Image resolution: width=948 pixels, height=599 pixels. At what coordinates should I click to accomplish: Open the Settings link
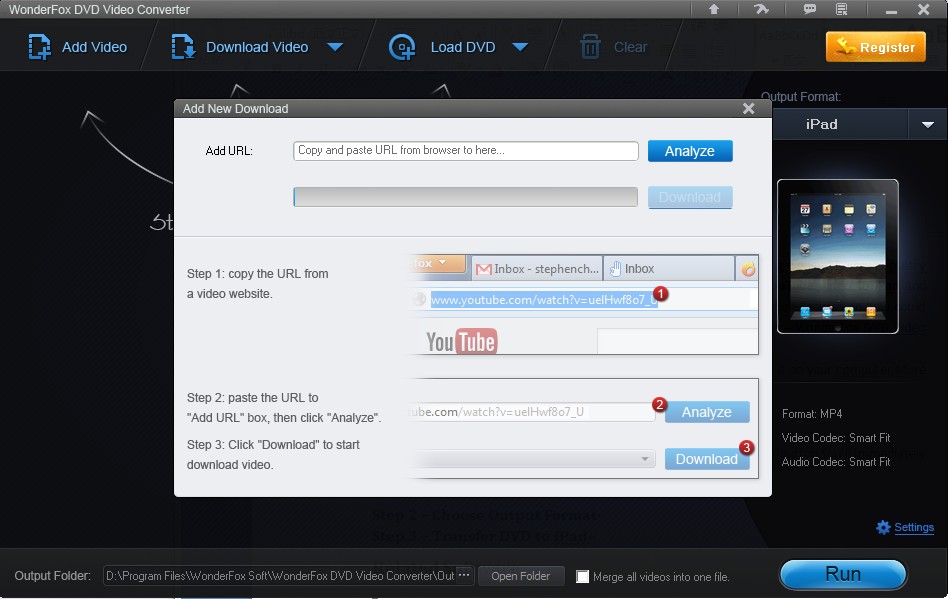[x=914, y=527]
